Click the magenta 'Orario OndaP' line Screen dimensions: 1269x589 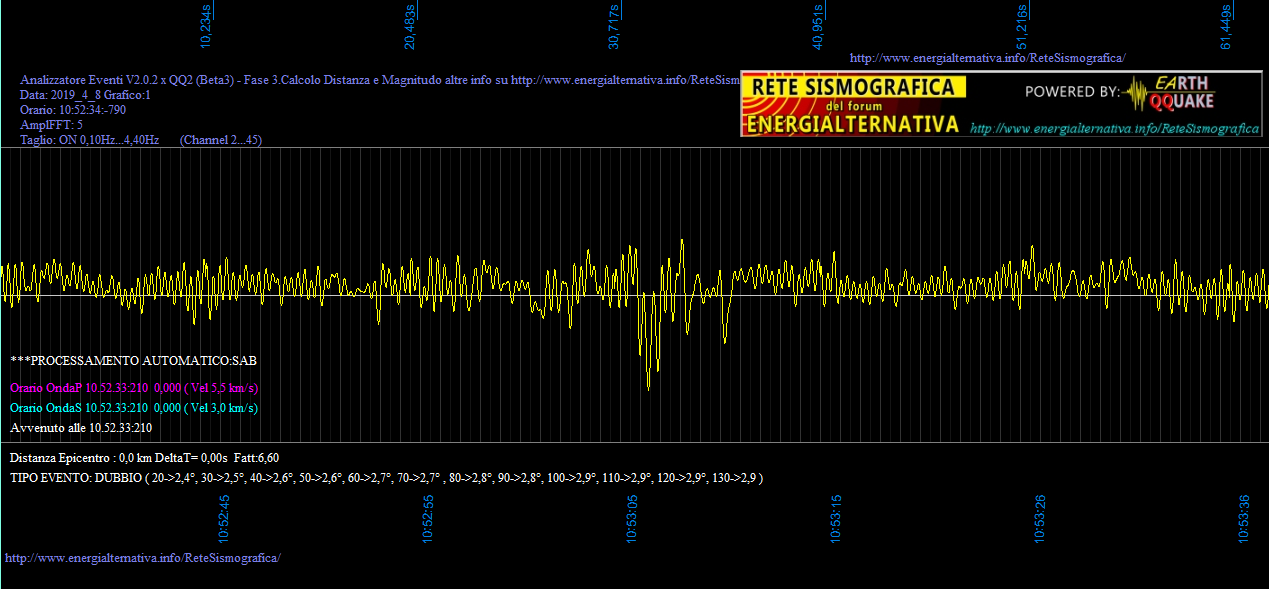(134, 388)
